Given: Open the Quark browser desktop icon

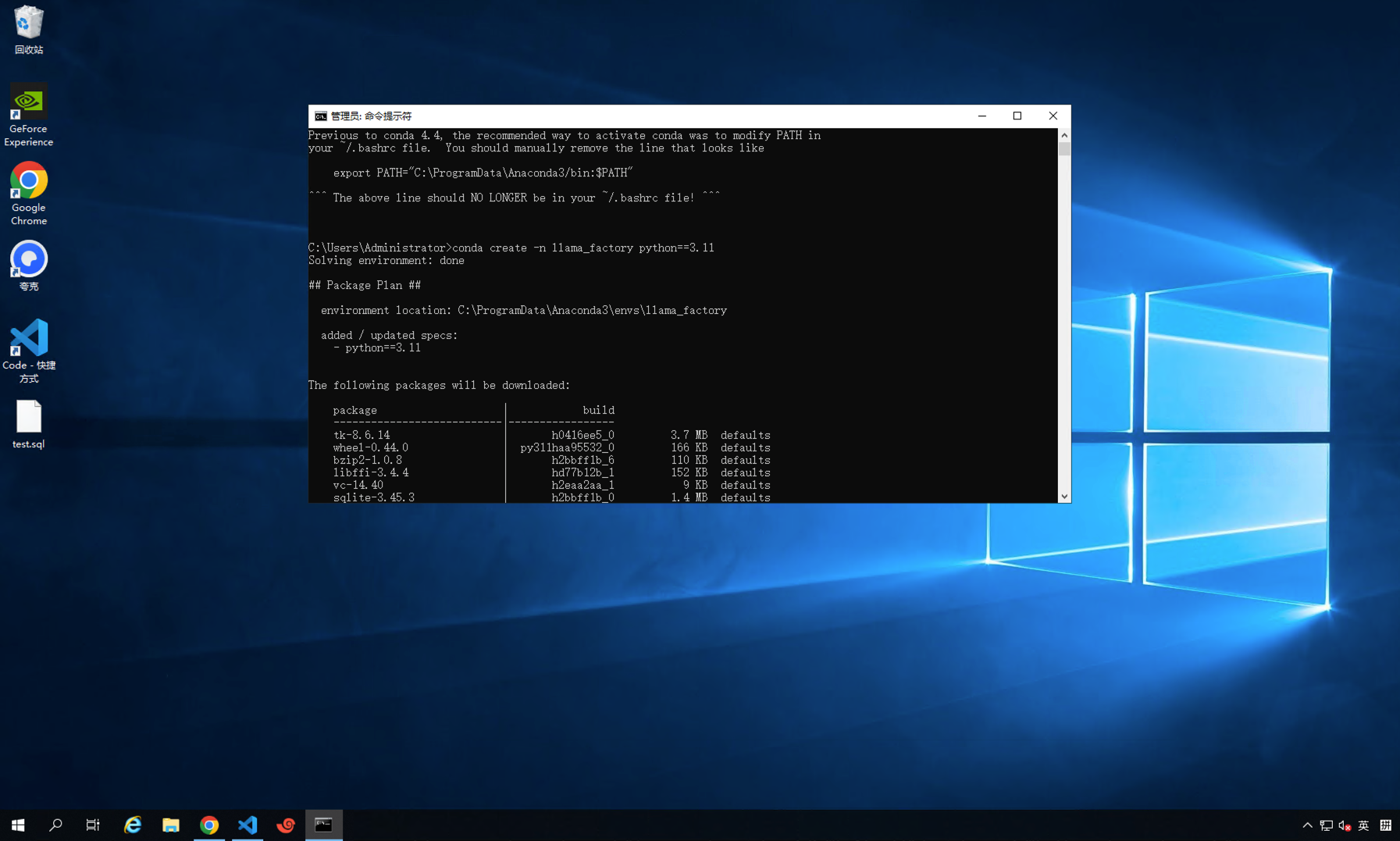Looking at the screenshot, I should click(29, 260).
